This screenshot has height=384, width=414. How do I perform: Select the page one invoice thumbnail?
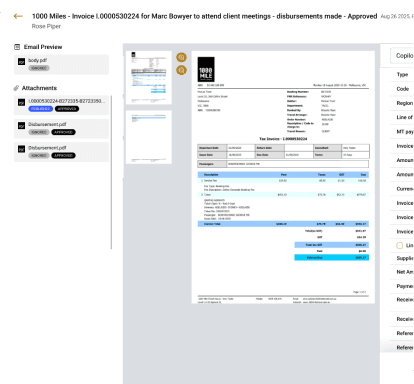point(149,77)
